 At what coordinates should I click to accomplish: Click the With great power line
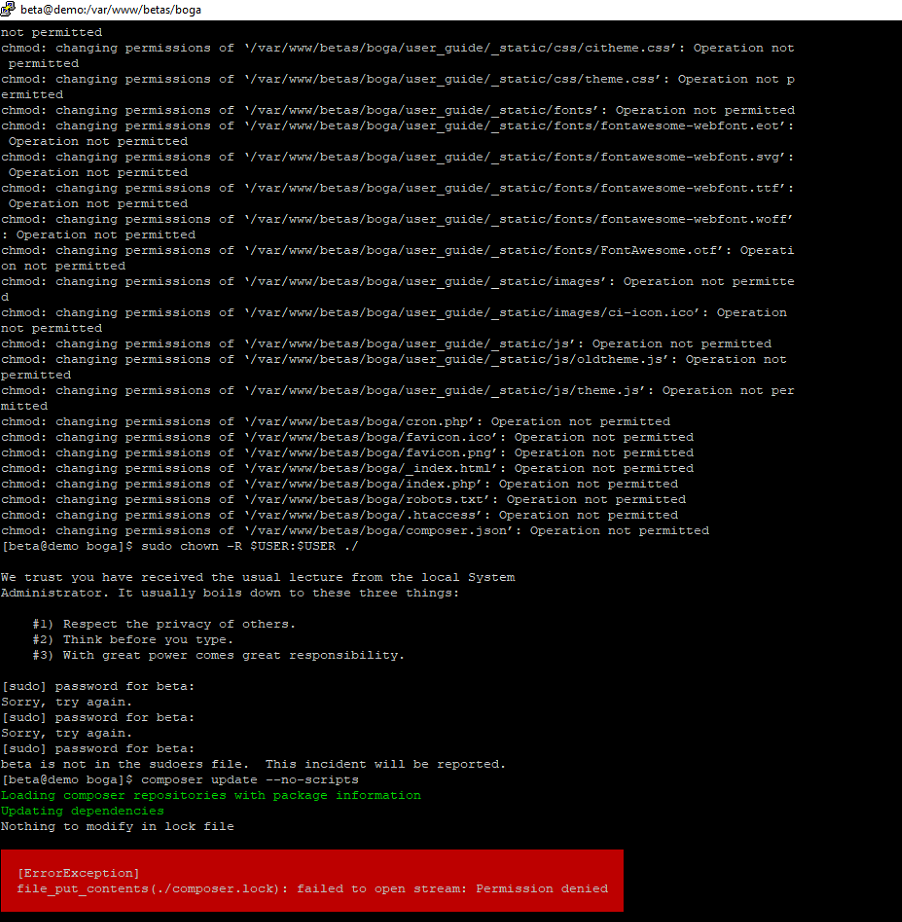[218, 655]
